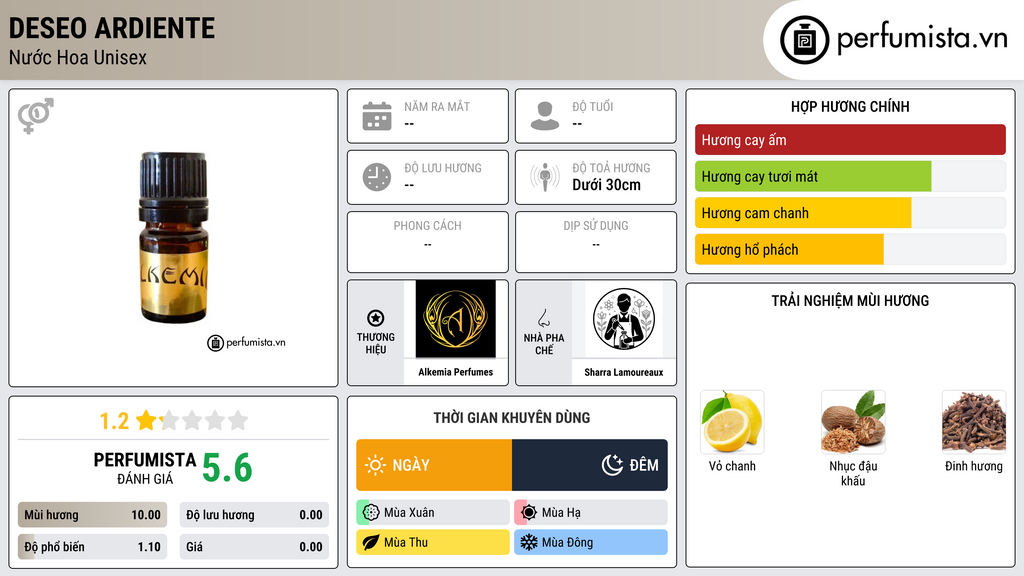Open the Sharra Lamoureaux perfumer name link
This screenshot has width=1024, height=576.
click(624, 372)
